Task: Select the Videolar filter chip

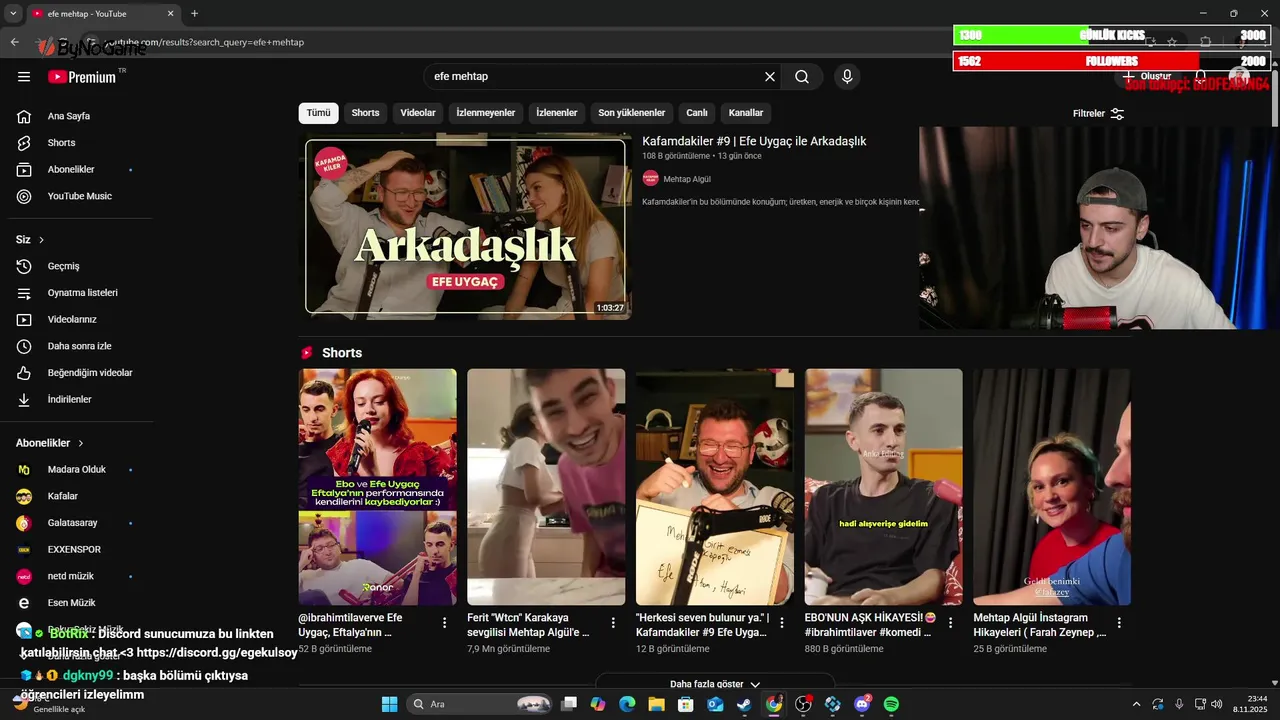Action: coord(418,113)
